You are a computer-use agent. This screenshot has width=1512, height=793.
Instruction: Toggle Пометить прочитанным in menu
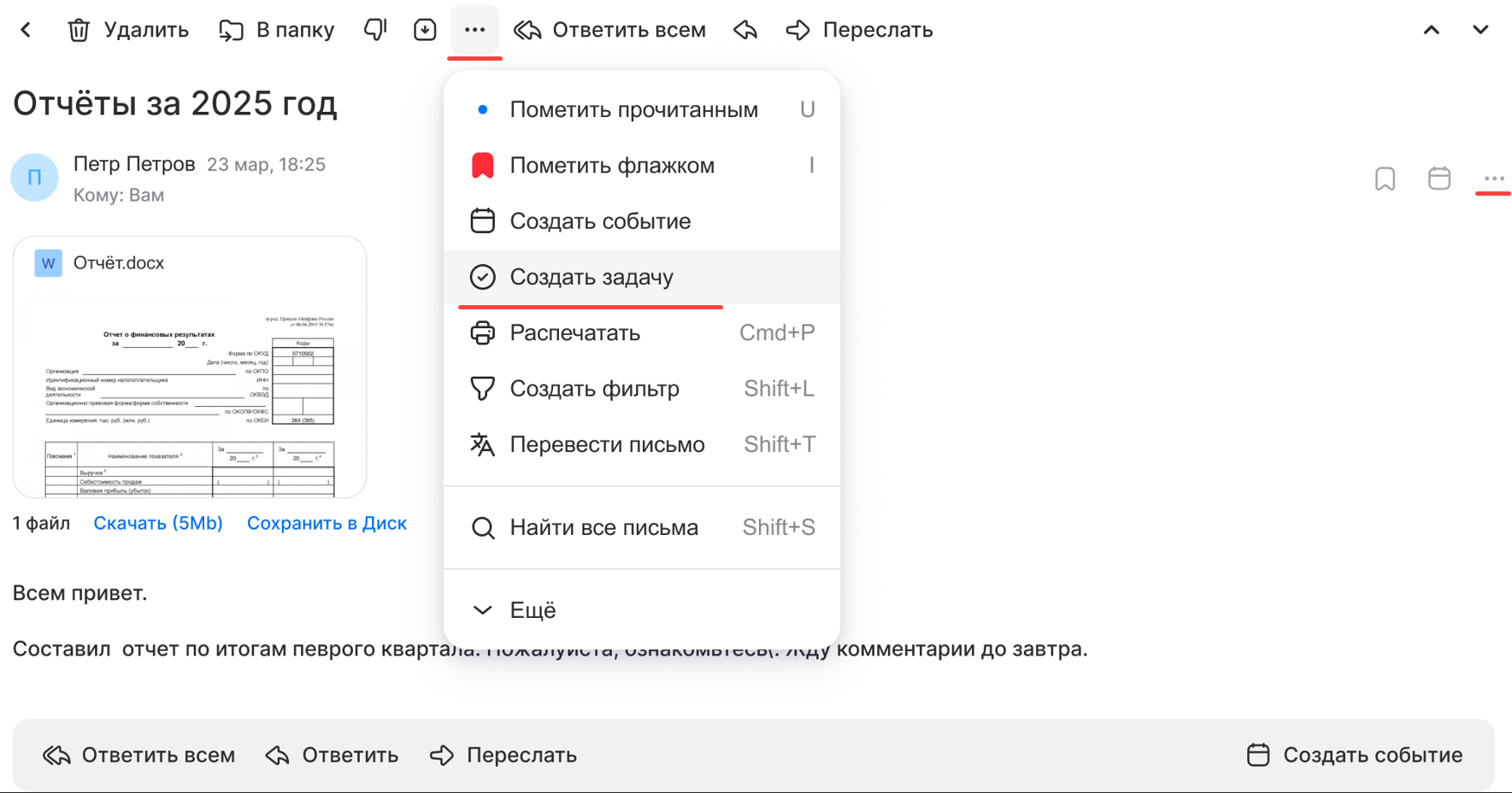point(633,109)
